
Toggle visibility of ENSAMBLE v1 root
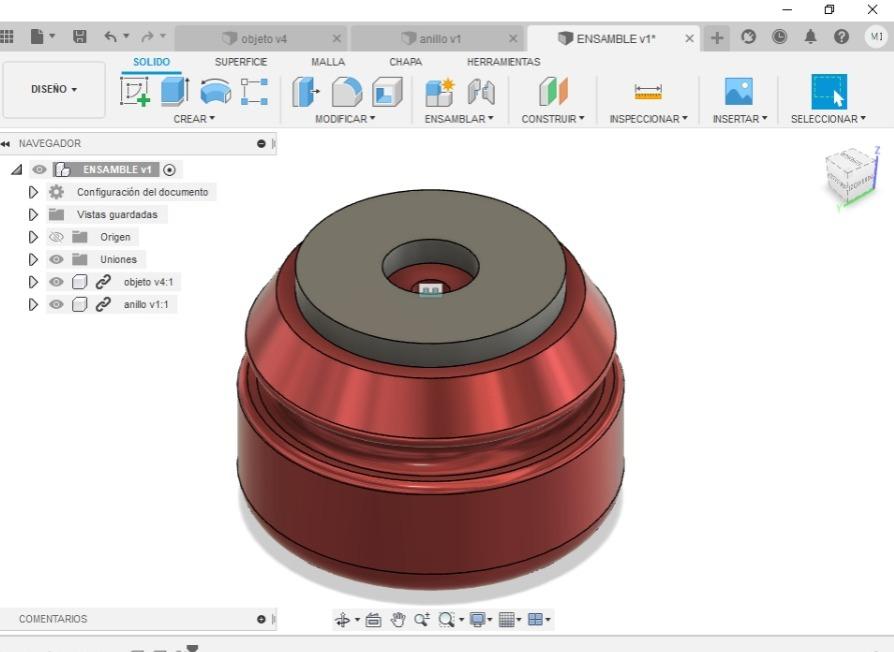pyautogui.click(x=39, y=169)
